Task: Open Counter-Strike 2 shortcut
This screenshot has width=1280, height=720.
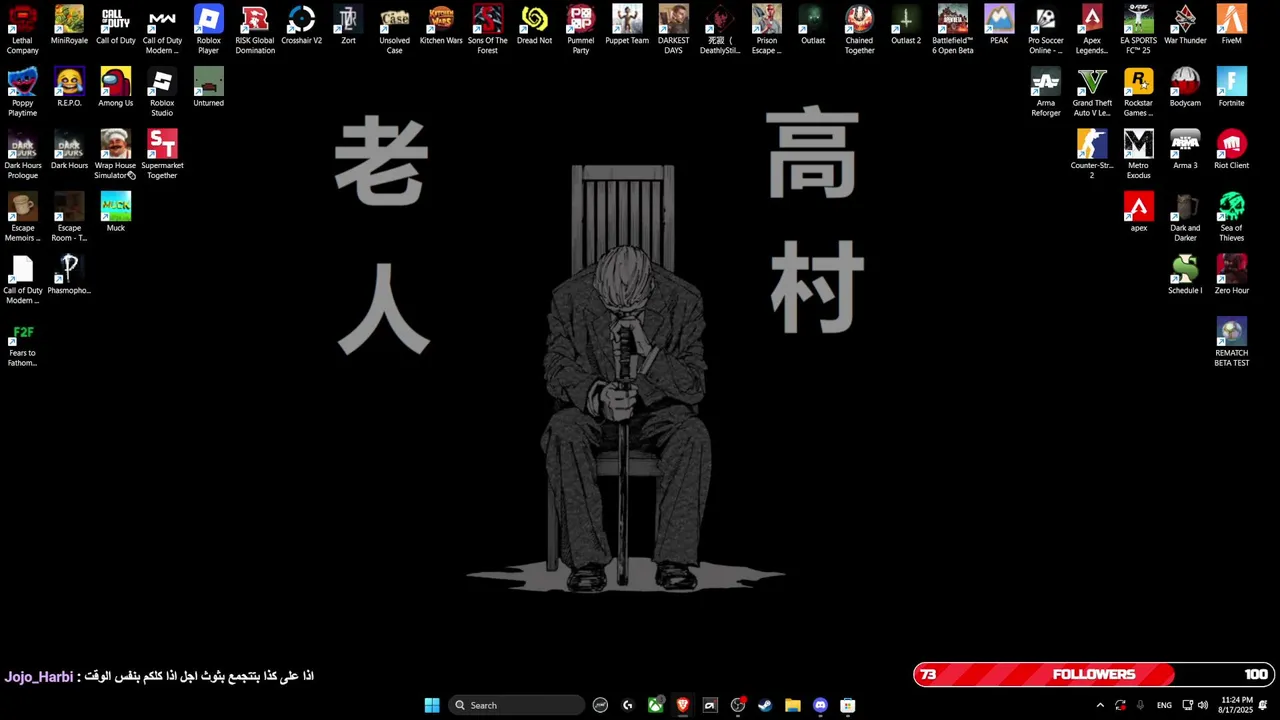Action: pyautogui.click(x=1092, y=155)
